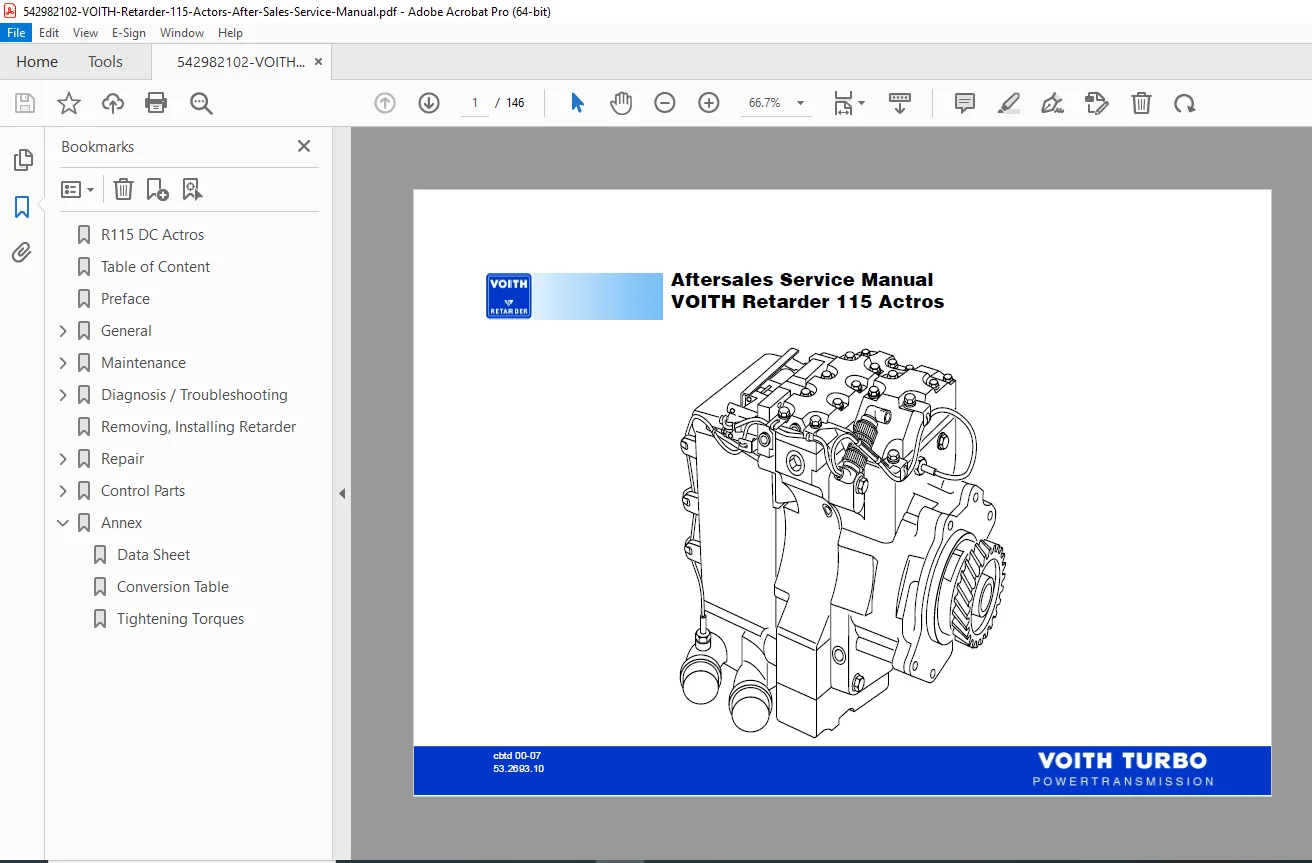This screenshot has height=863, width=1312.
Task: Open page display options dropdown arrow
Action: (862, 103)
